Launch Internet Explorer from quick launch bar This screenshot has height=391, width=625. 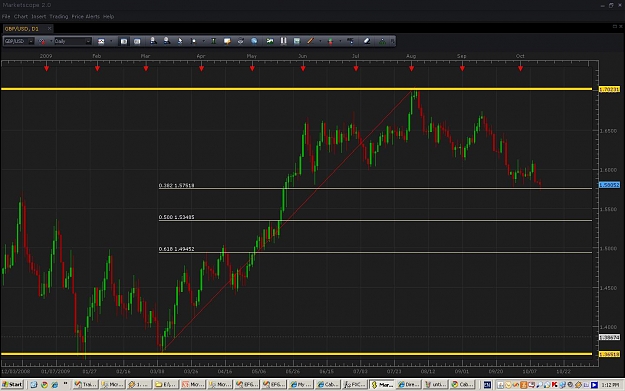pyautogui.click(x=54, y=385)
